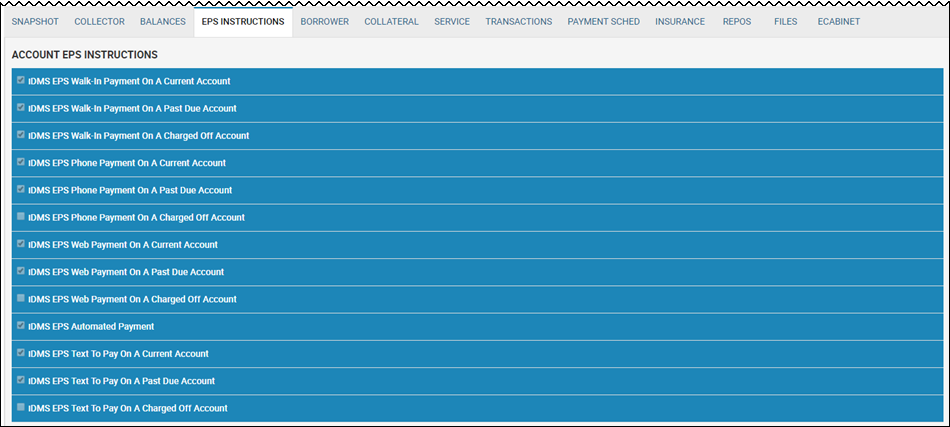Toggle Web Payment On A Past Due Account checkbox
This screenshot has height=427, width=950.
pos(21,271)
